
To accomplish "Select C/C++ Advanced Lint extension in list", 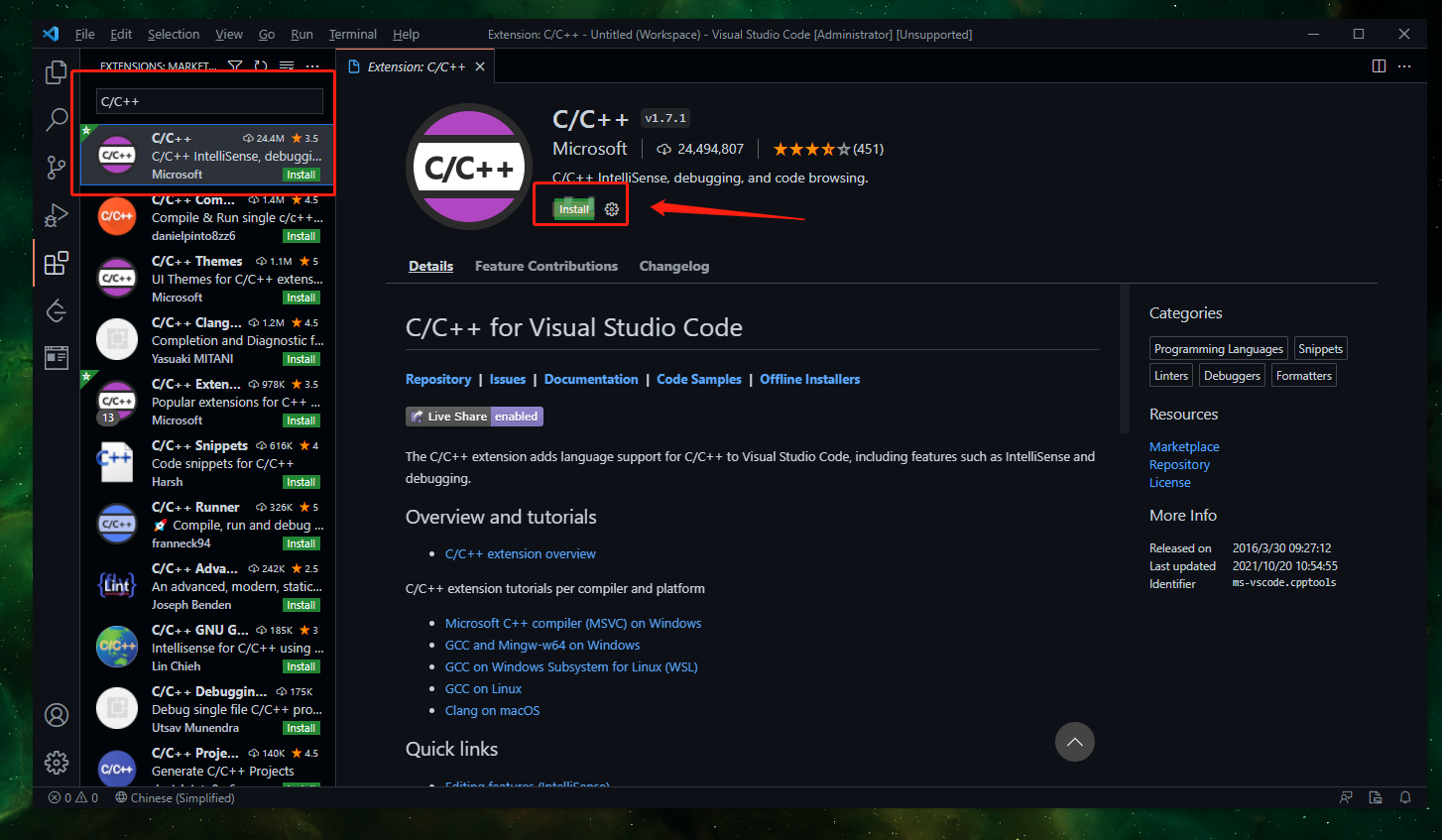I will (207, 586).
